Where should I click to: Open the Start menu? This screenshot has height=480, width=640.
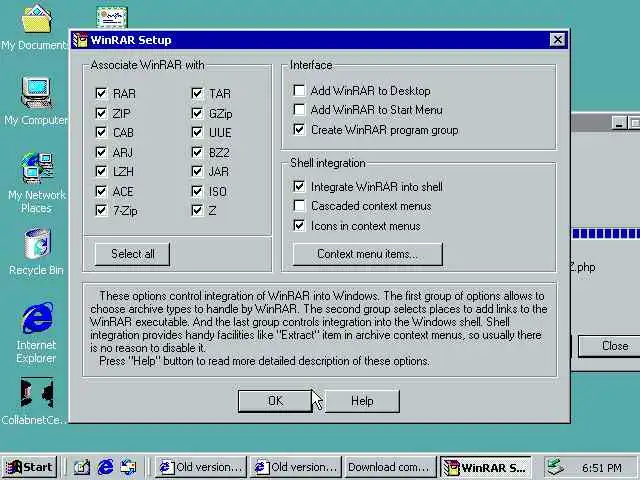click(29, 467)
